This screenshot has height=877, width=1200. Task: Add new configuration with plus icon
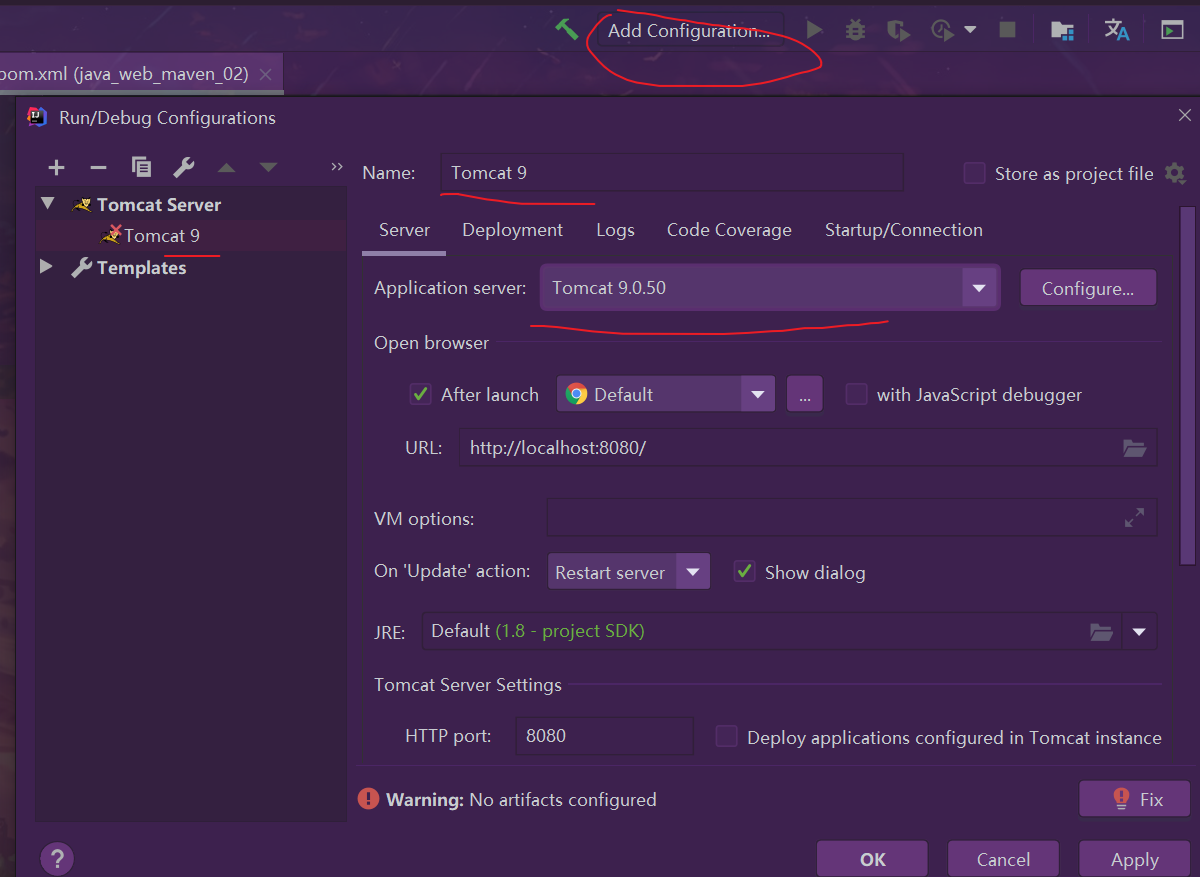pyautogui.click(x=56, y=167)
